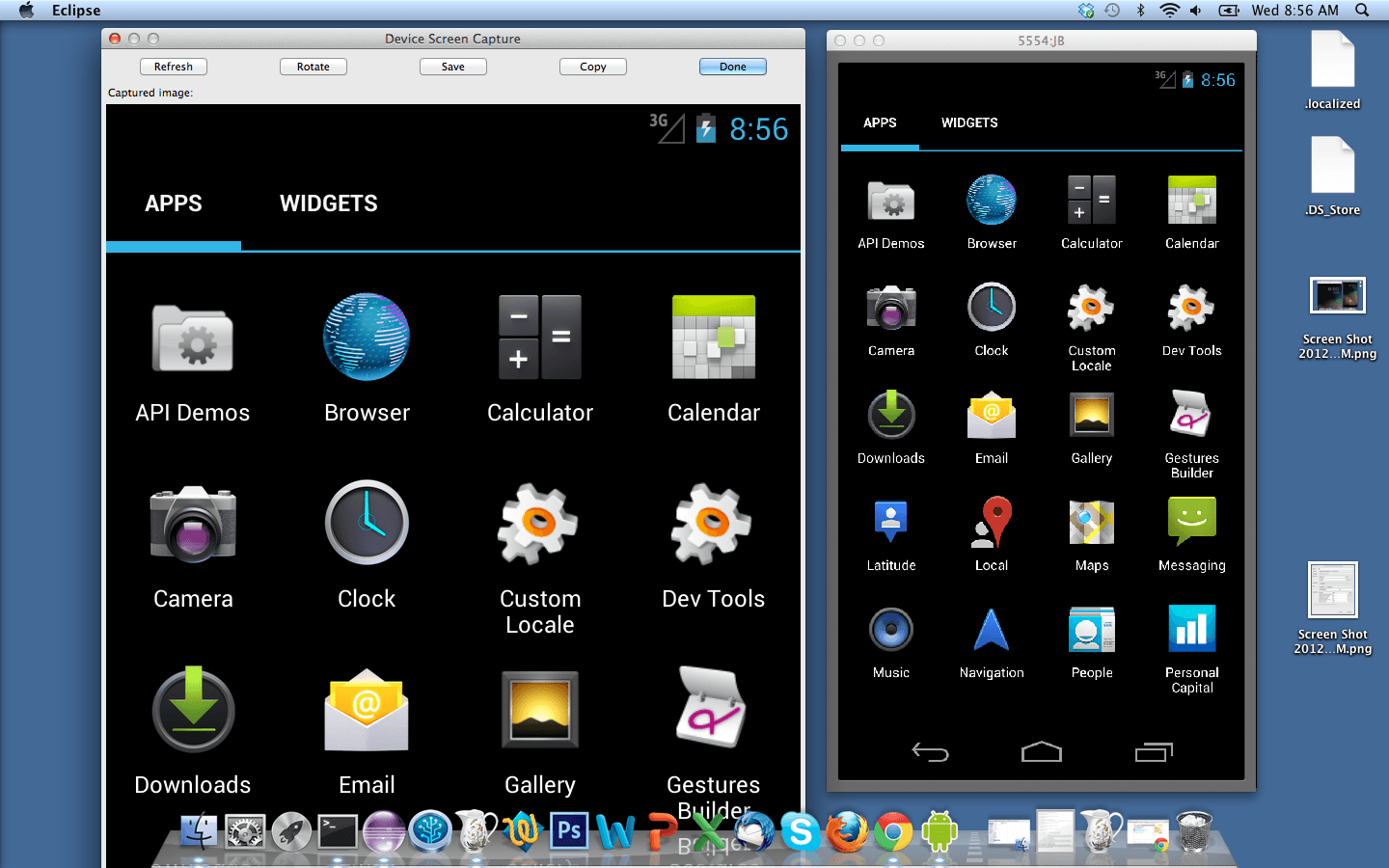Open Spotlight search in menu bar

pyautogui.click(x=1362, y=11)
